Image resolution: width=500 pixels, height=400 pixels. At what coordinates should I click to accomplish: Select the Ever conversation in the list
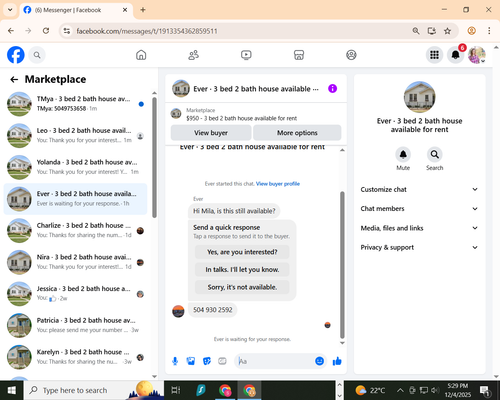click(75, 199)
